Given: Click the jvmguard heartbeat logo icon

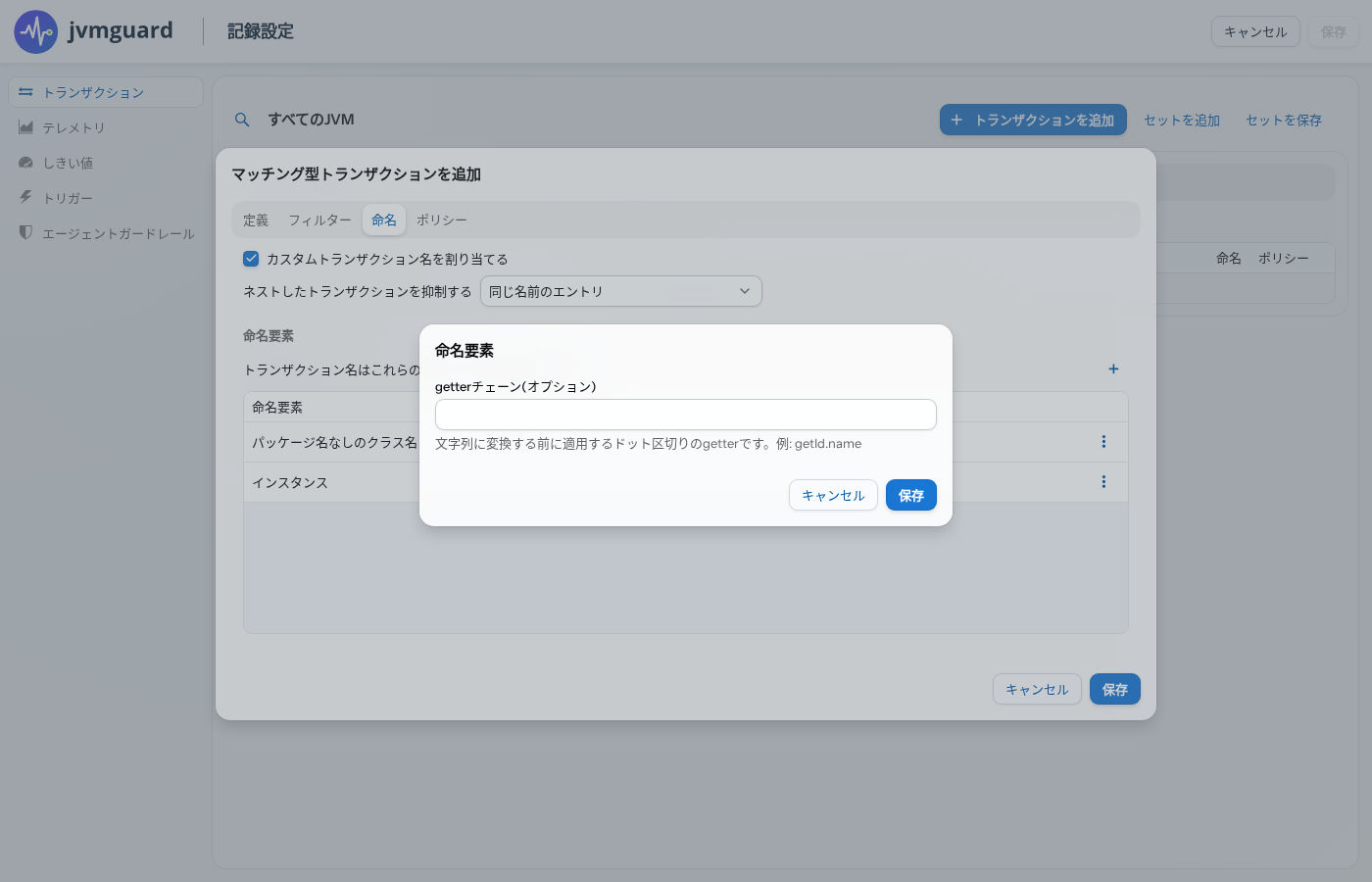Looking at the screenshot, I should 36,32.
